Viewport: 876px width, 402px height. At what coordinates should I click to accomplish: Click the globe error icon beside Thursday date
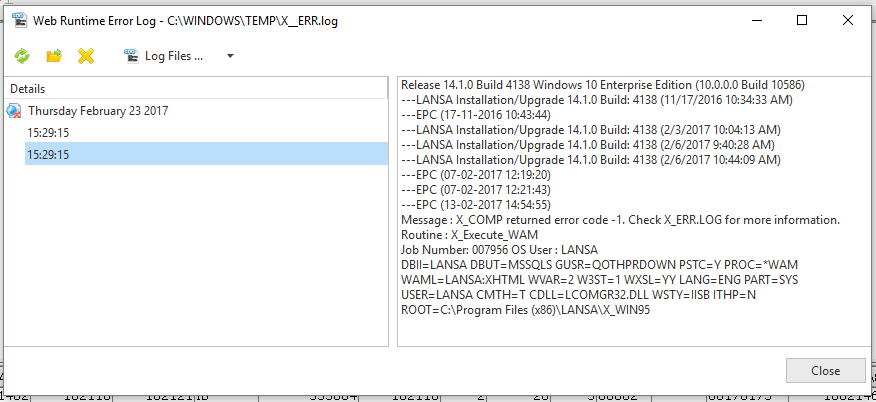click(14, 111)
